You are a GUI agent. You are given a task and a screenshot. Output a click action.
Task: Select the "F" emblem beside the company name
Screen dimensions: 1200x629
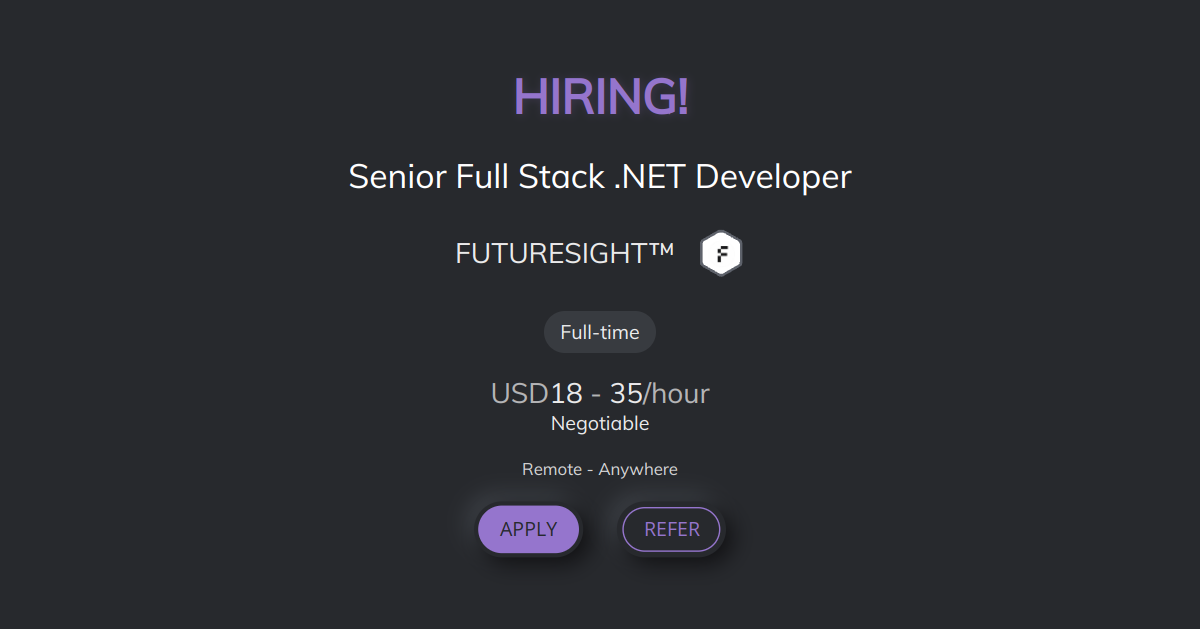click(722, 252)
